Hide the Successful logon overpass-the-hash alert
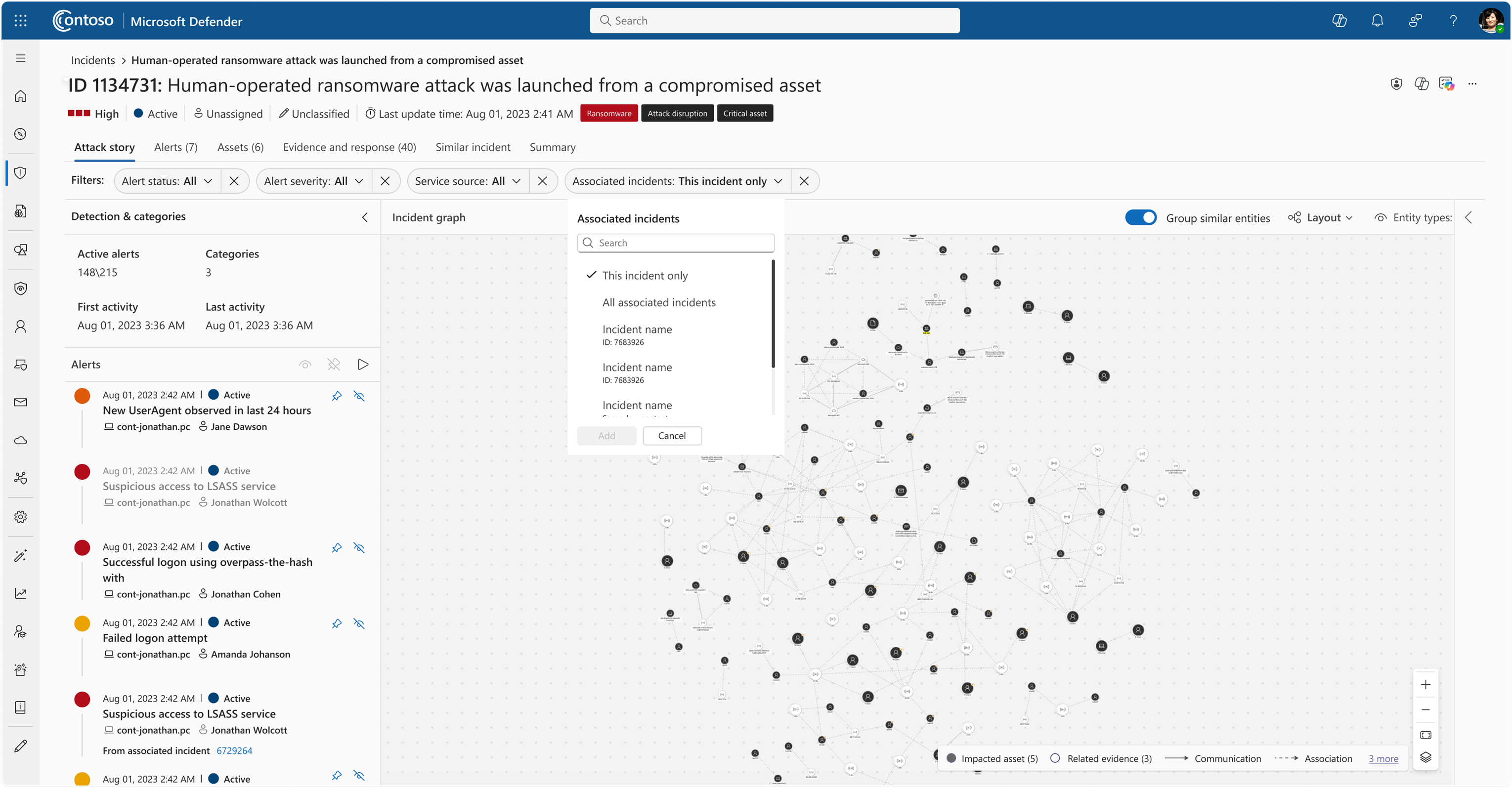 click(x=359, y=547)
